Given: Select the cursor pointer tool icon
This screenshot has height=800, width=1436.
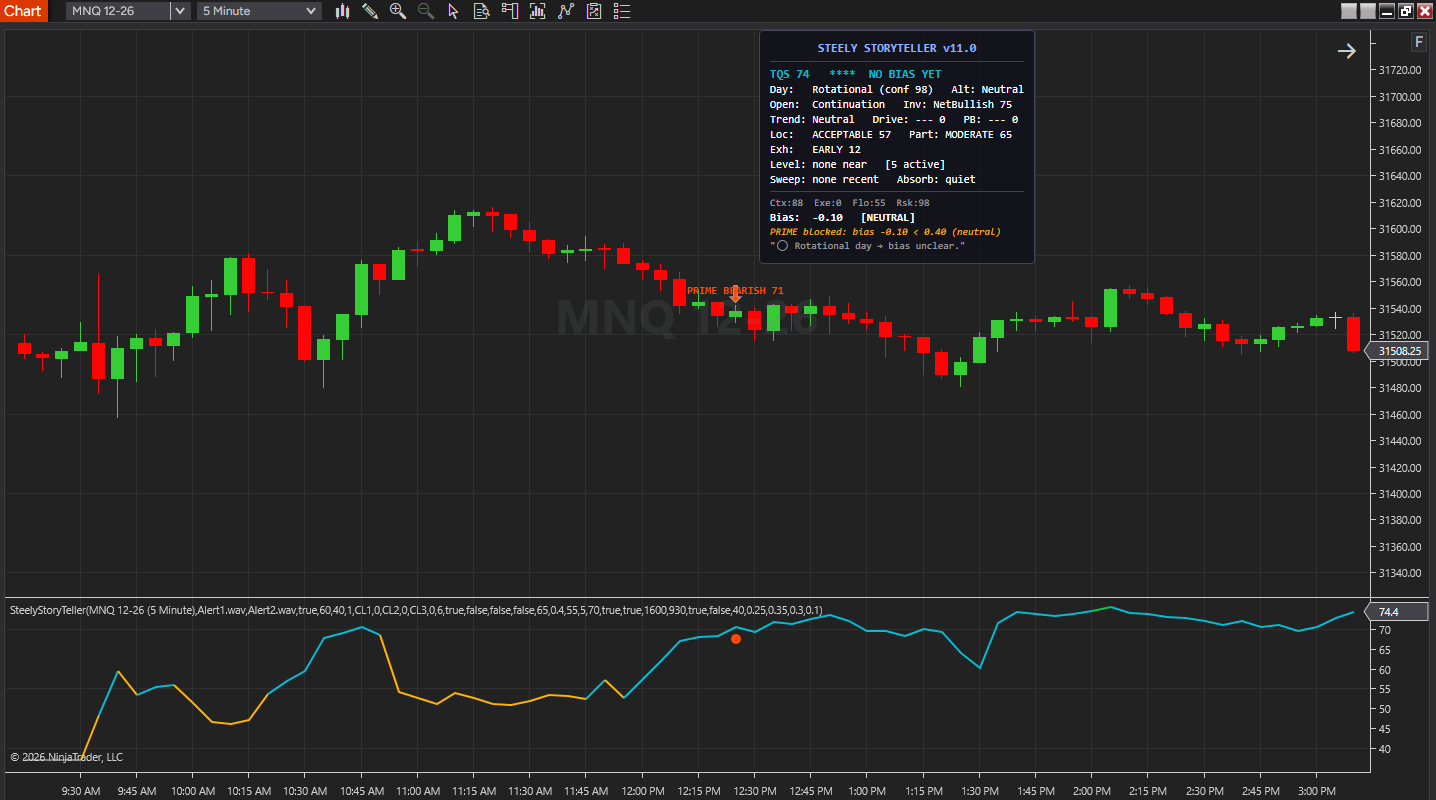Looking at the screenshot, I should point(453,11).
